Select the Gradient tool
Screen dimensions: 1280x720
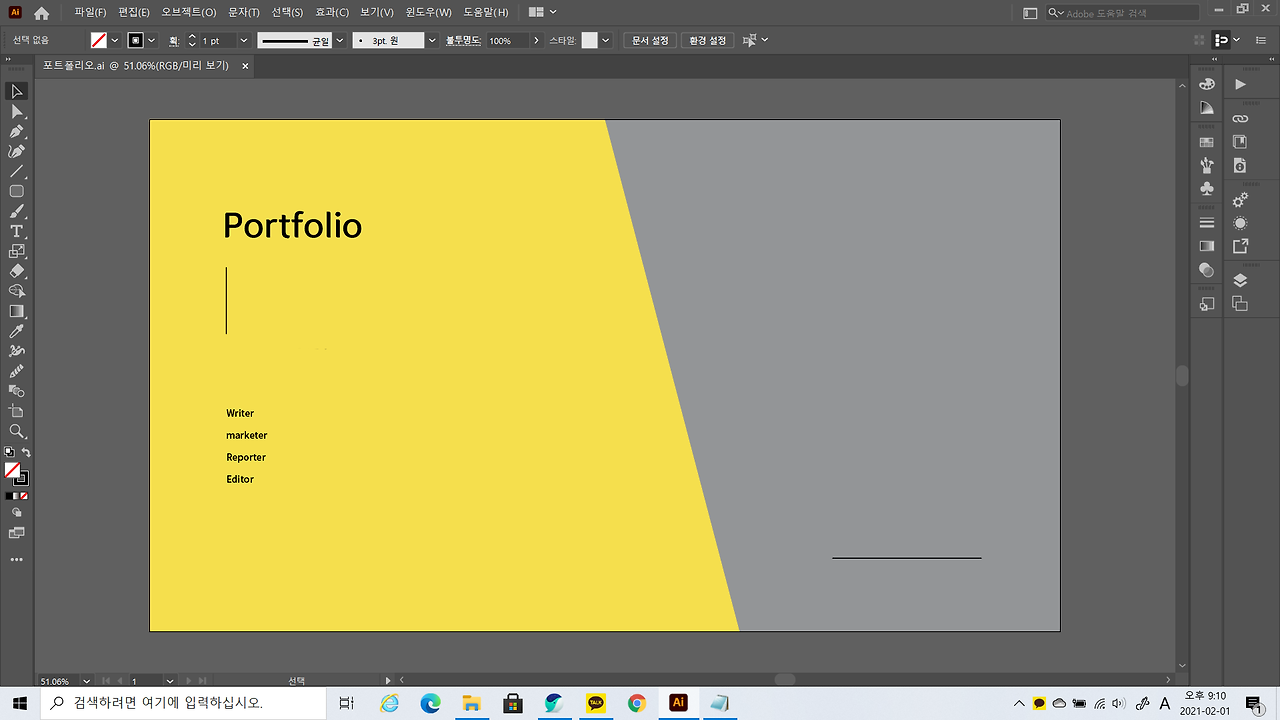pos(17,311)
